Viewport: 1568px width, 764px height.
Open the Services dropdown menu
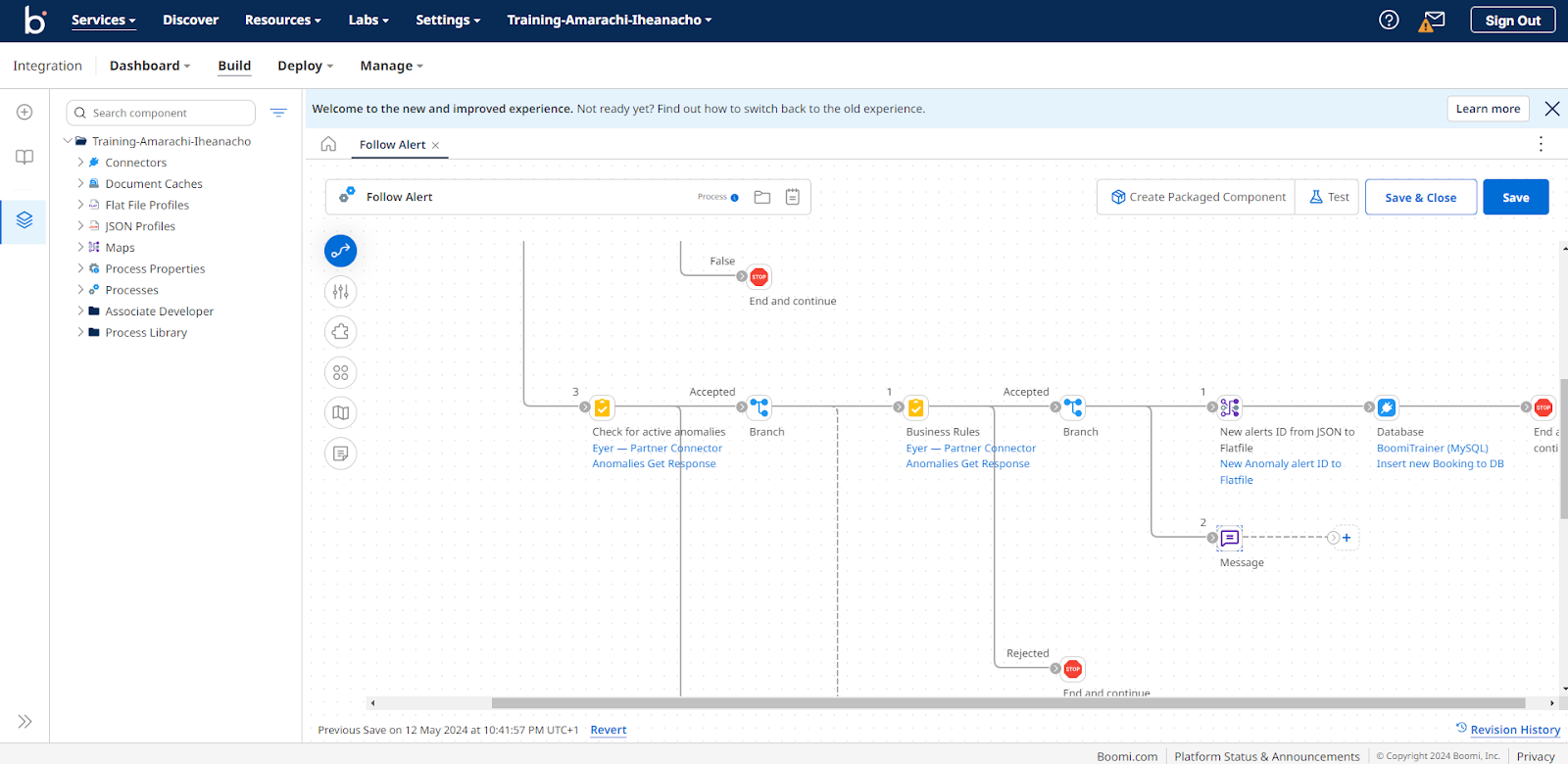[103, 20]
